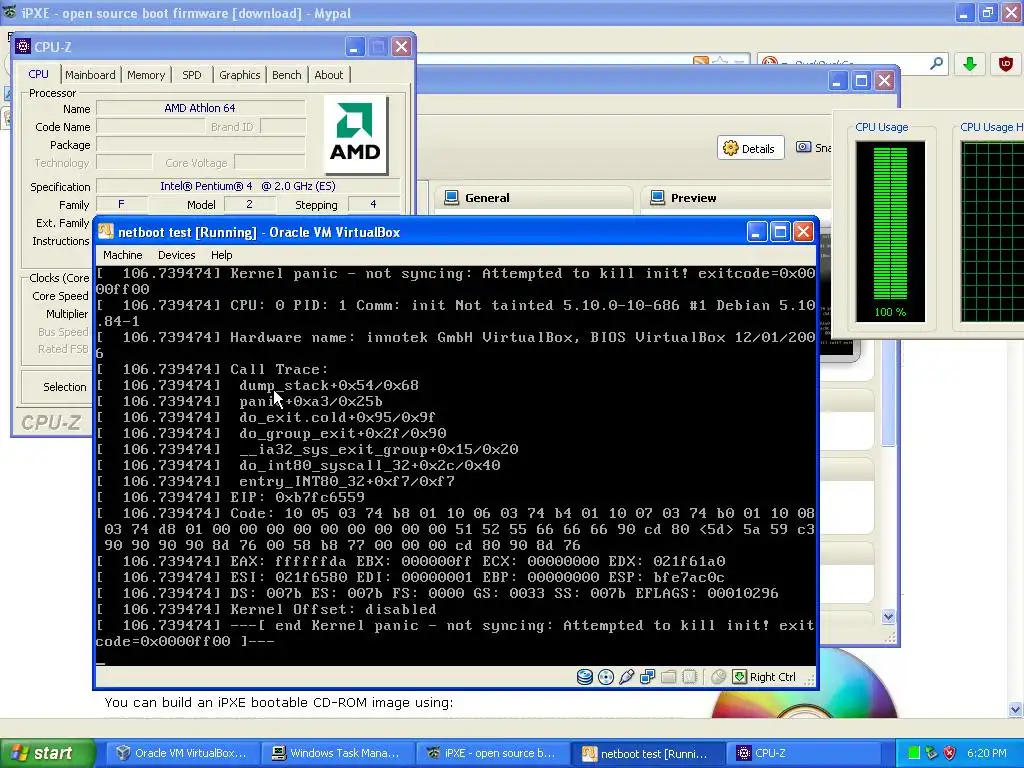Click the CPU Usage History graph in Task Manager
The height and width of the screenshot is (768, 1024).
tap(993, 232)
